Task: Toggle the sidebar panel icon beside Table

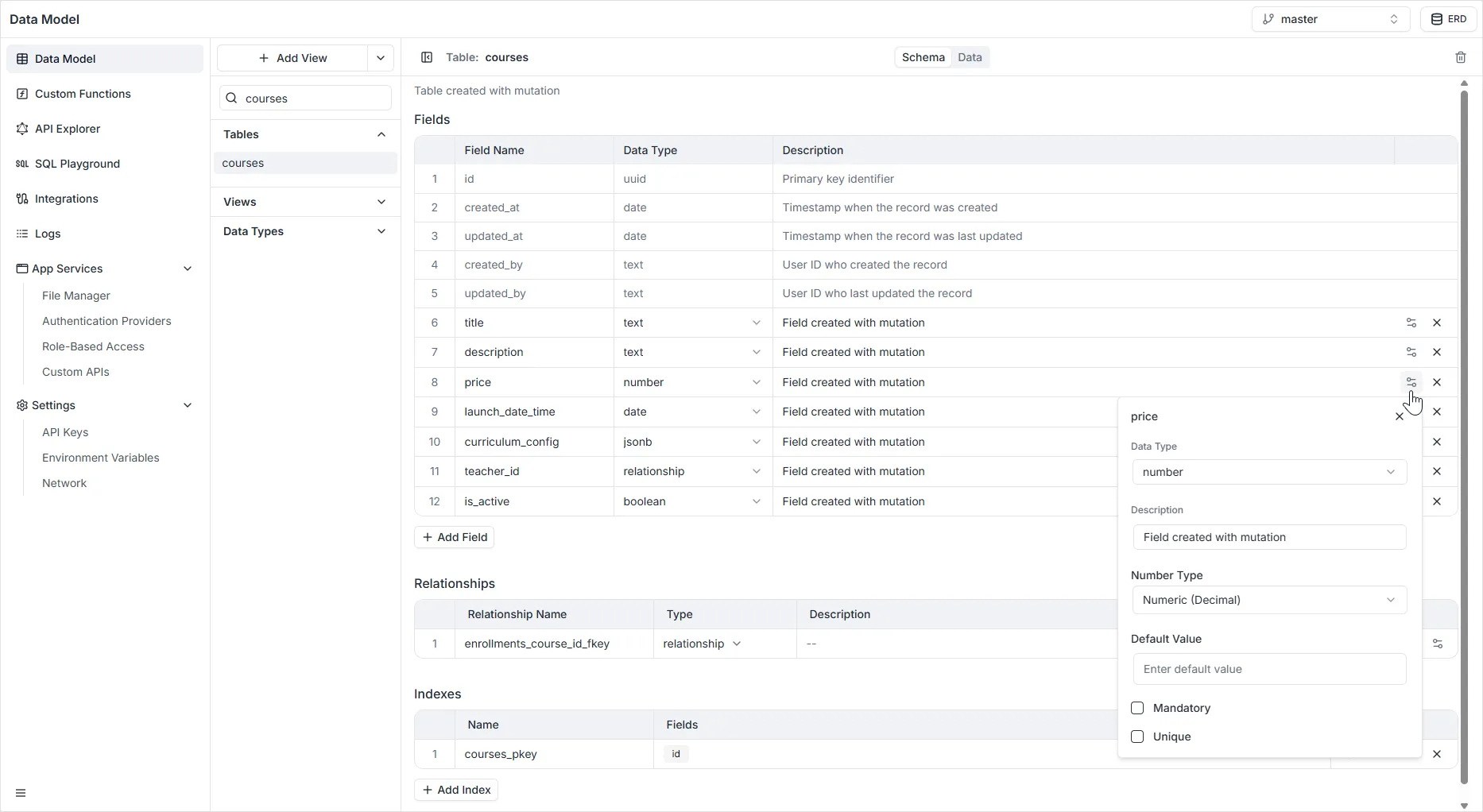Action: click(427, 57)
